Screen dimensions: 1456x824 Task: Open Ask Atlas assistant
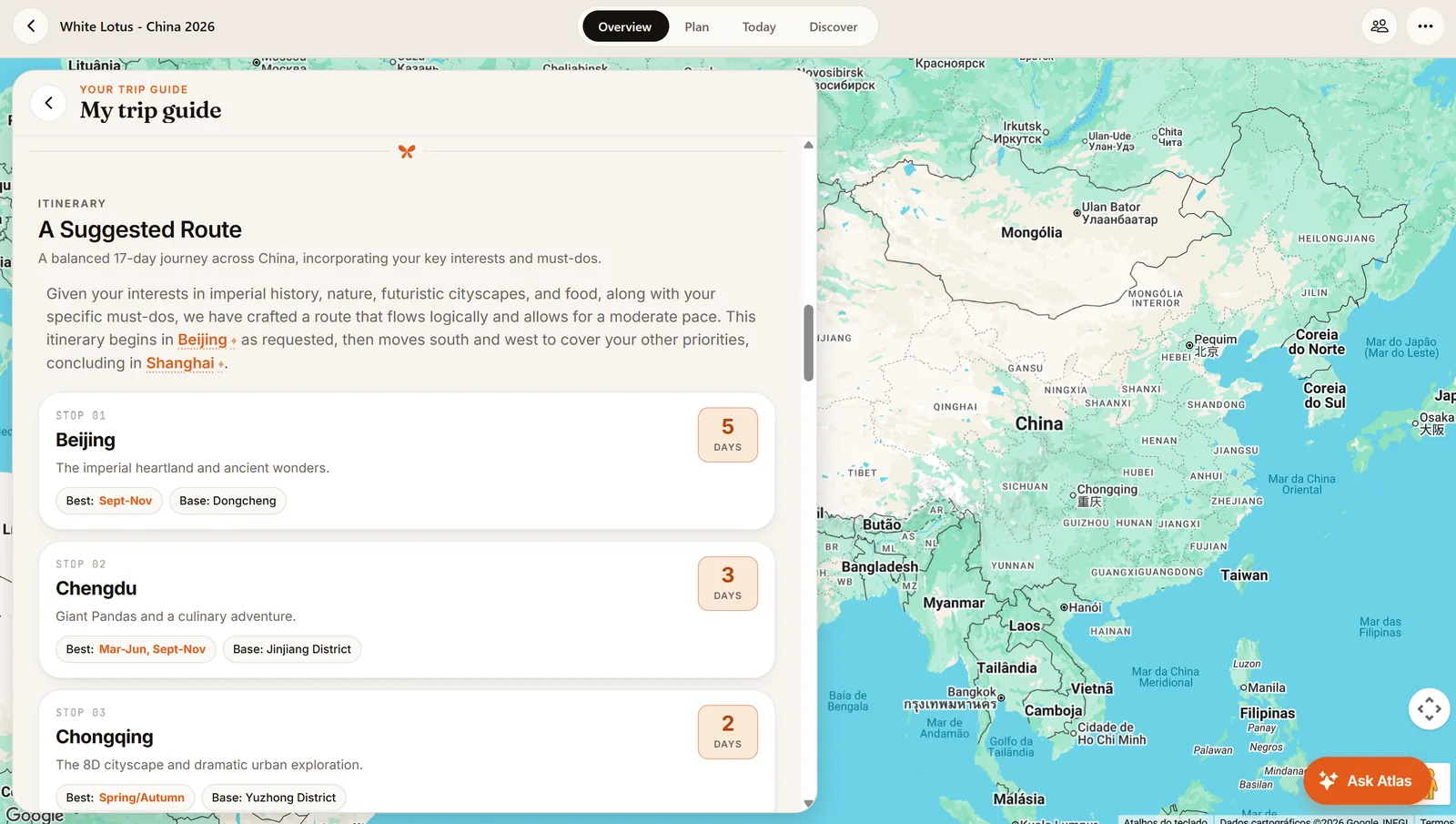(1367, 780)
